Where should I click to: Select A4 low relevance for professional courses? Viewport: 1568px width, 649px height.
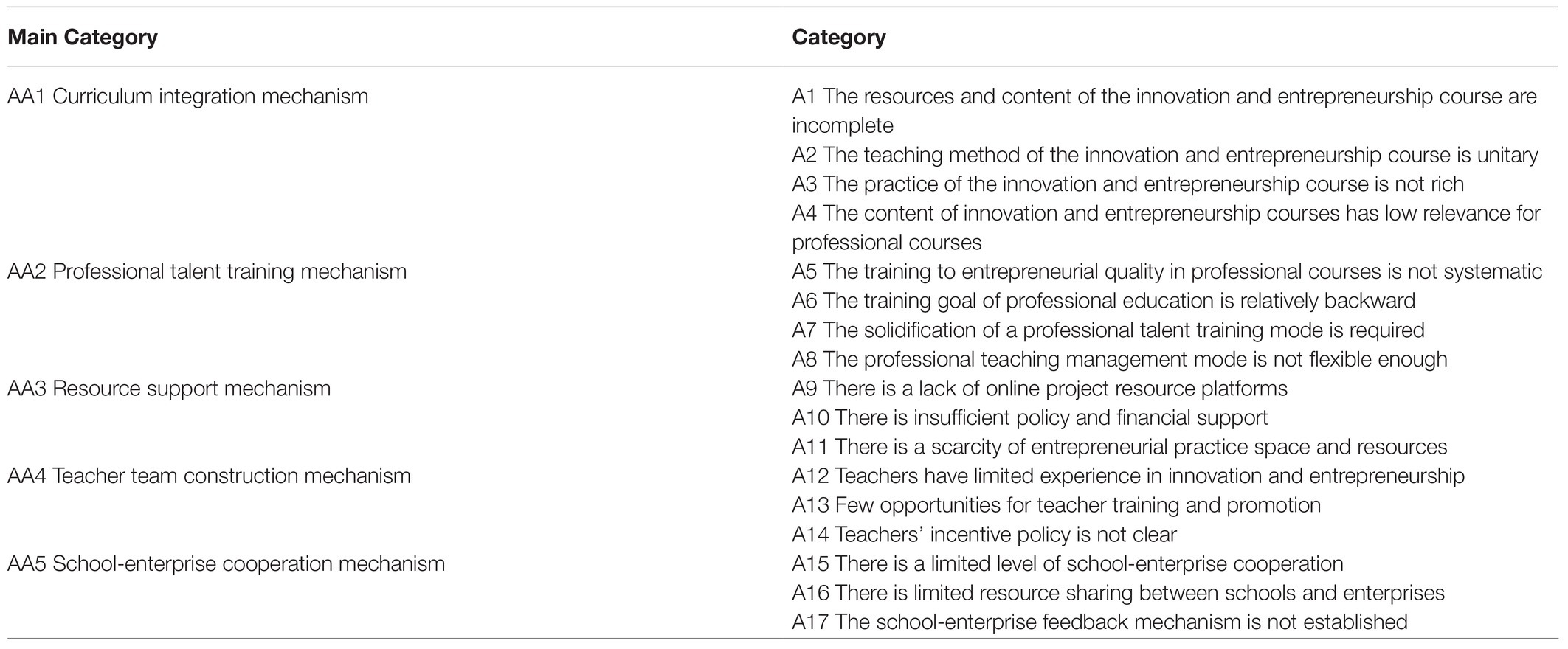[1166, 228]
